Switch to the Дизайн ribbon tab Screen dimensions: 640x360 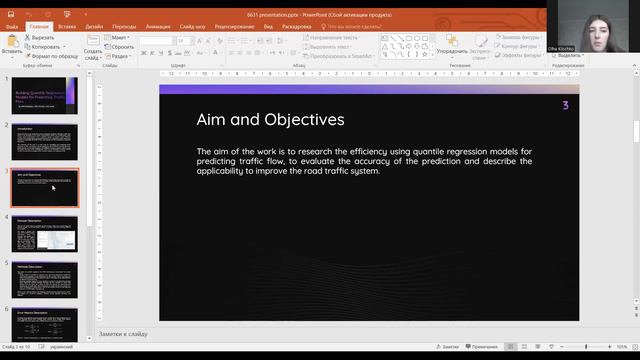[x=94, y=27]
